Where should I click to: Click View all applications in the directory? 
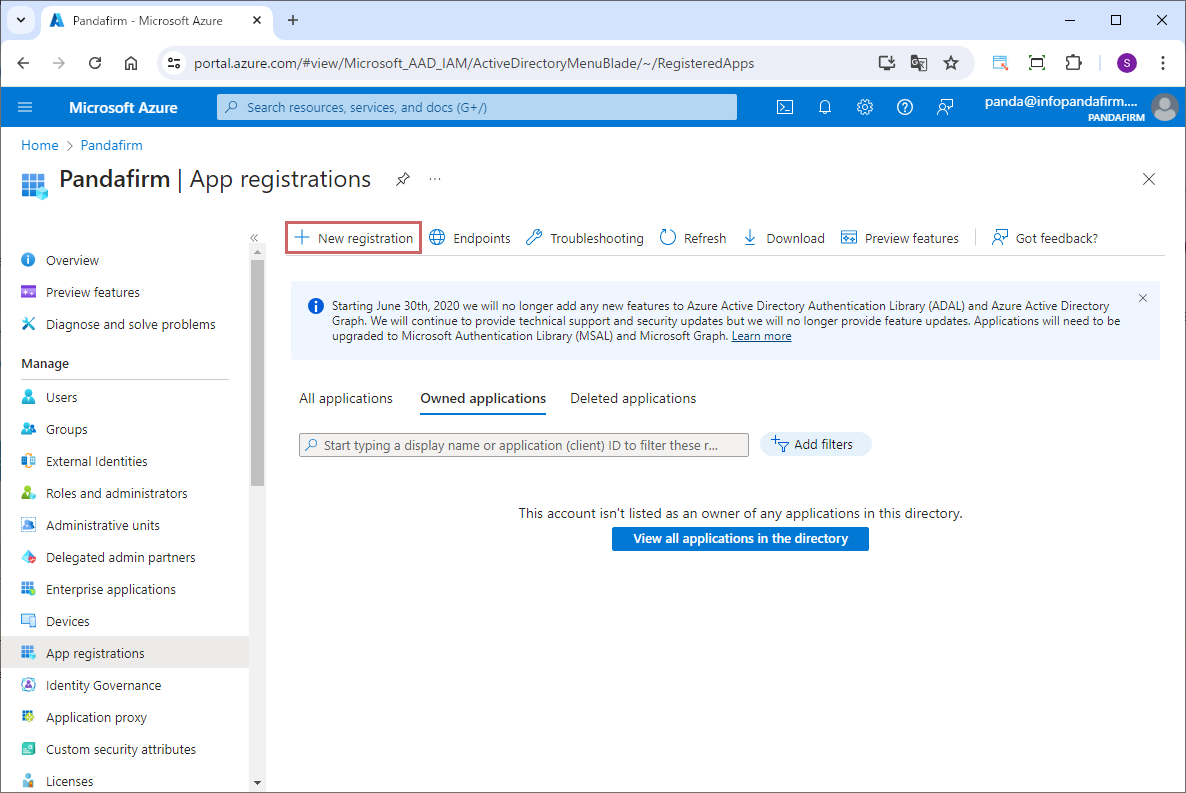(x=740, y=539)
